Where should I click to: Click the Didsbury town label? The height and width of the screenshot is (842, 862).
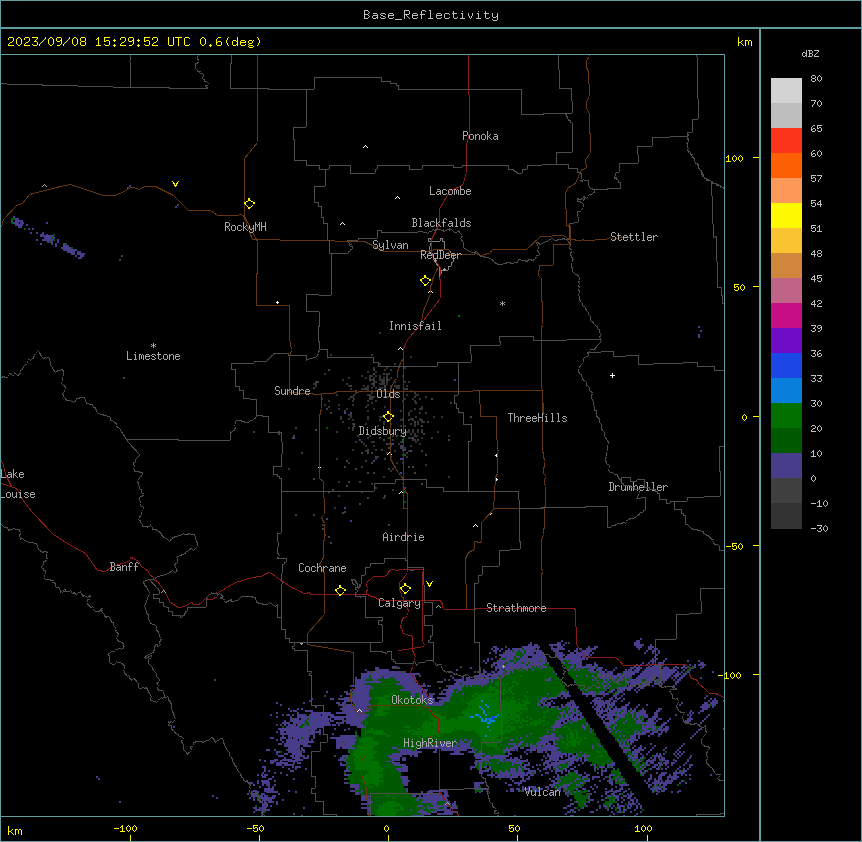[383, 431]
